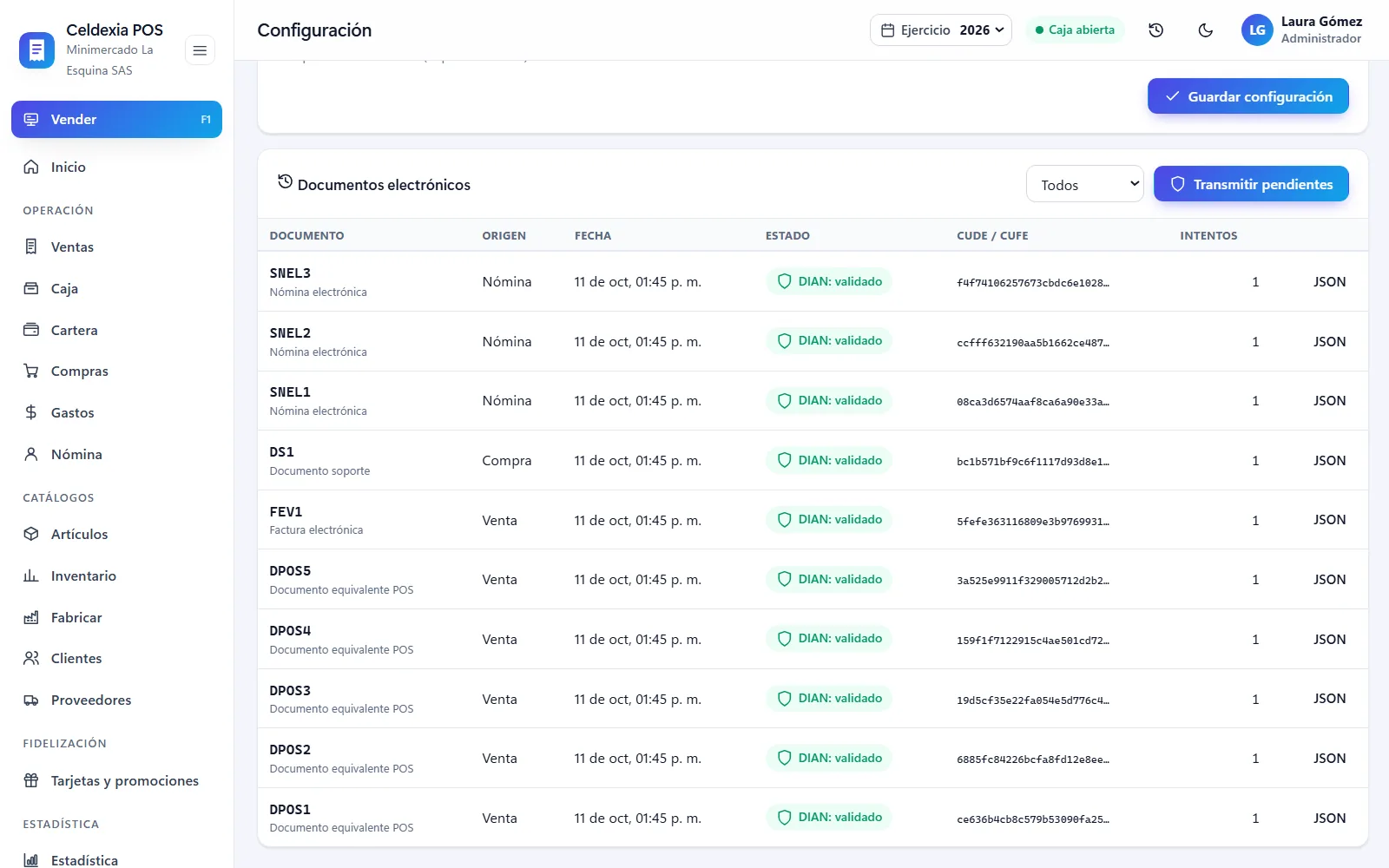
Task: Click the Documentos electrónicos history icon
Action: tap(285, 181)
